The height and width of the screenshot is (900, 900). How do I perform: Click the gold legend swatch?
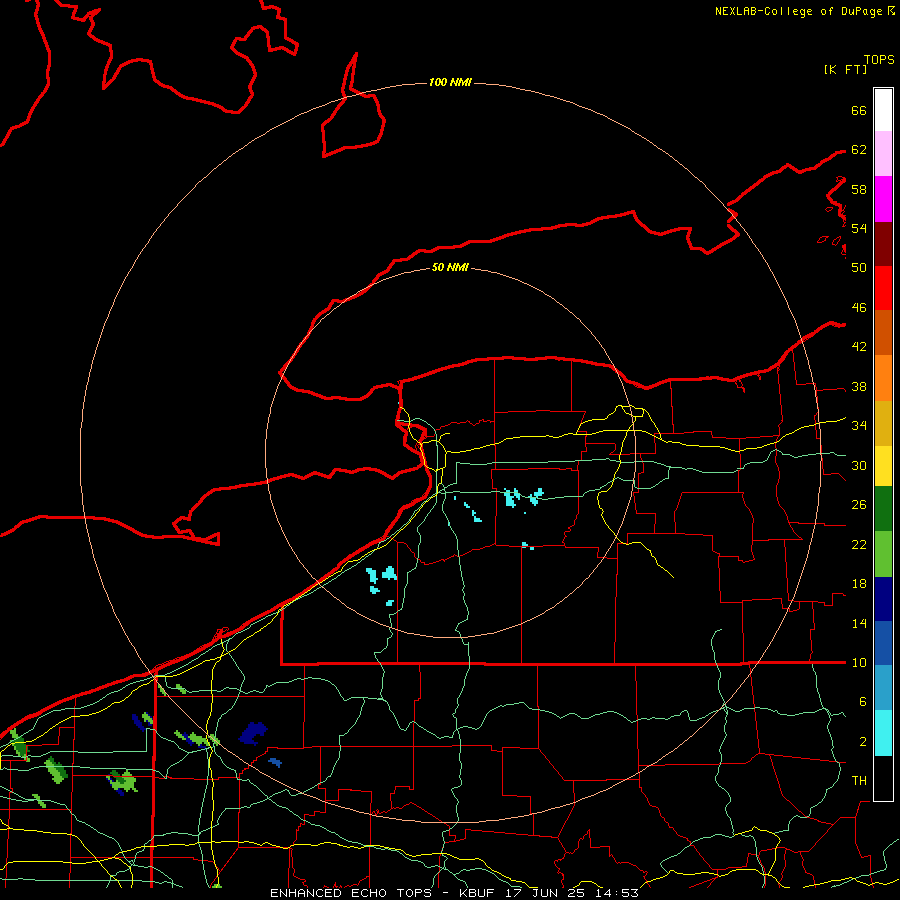pos(883,423)
